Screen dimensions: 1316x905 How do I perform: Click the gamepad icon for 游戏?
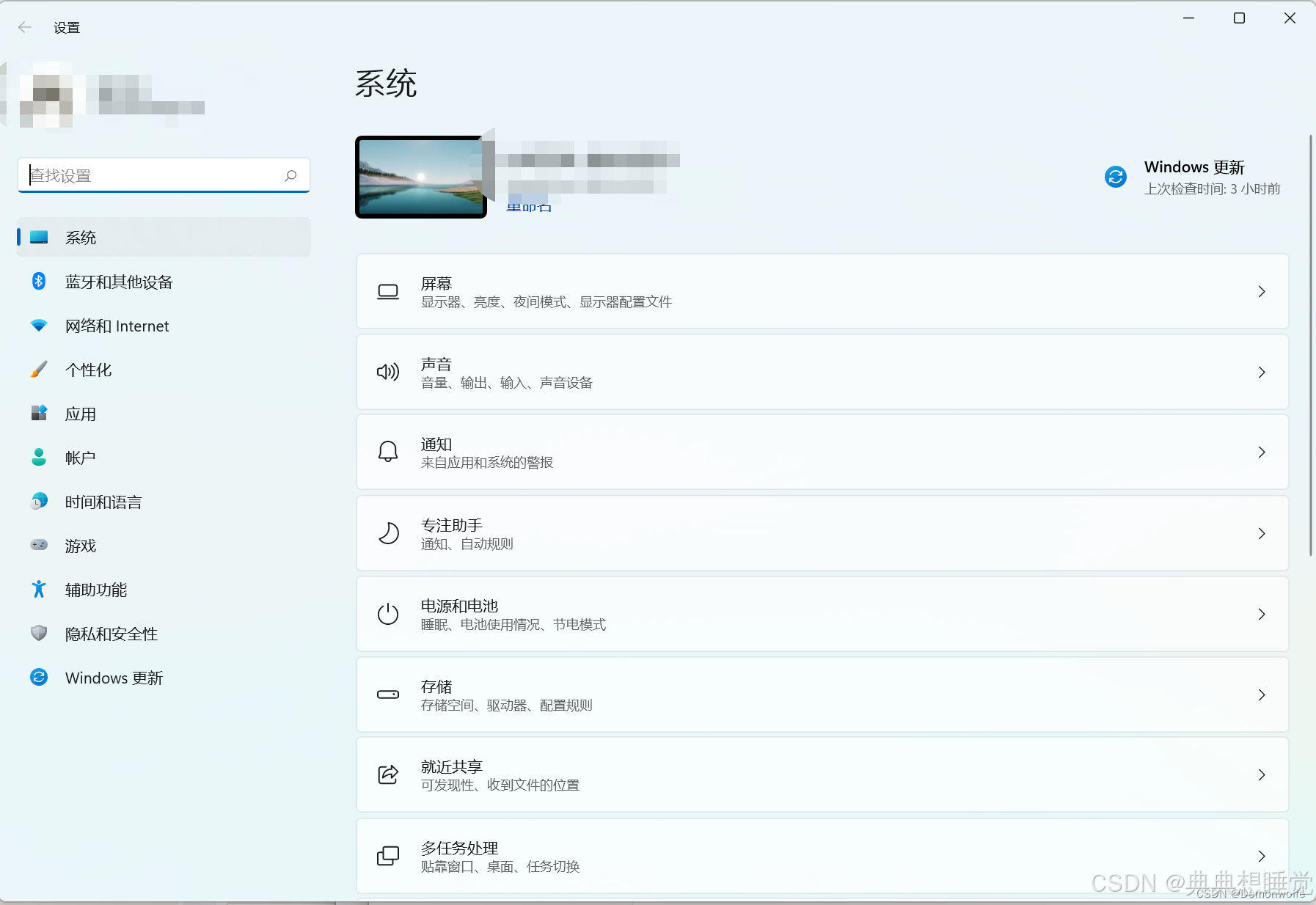point(39,545)
